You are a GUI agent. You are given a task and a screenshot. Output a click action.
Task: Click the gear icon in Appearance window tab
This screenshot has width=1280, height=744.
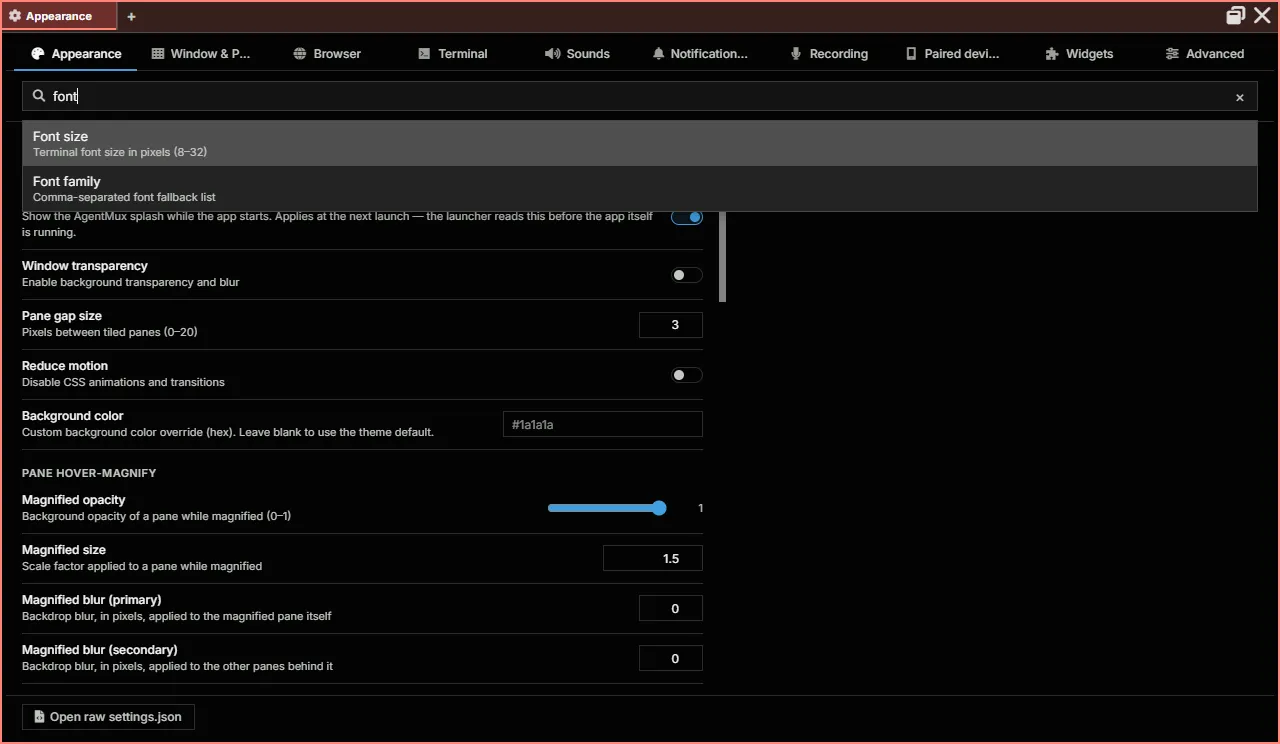(15, 16)
